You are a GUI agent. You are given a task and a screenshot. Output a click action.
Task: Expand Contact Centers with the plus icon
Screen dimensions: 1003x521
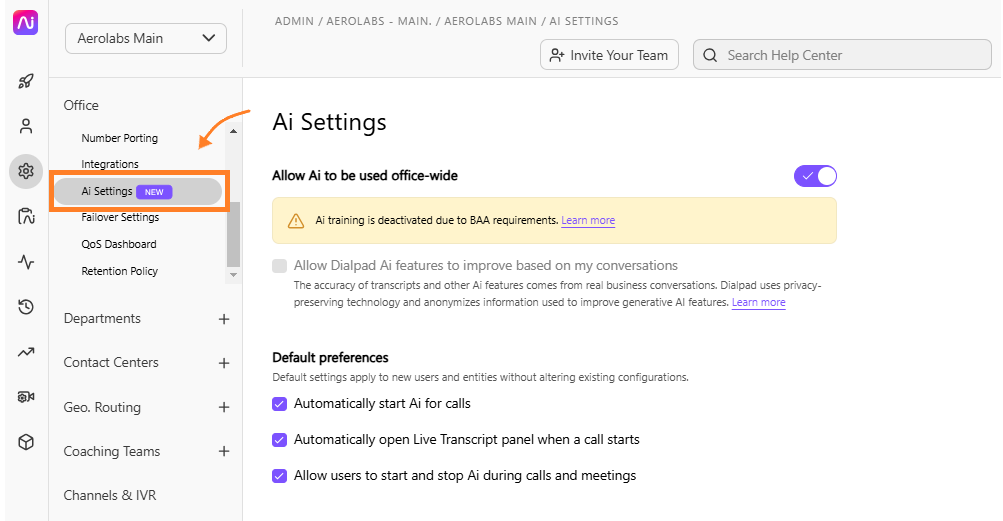[x=224, y=363]
